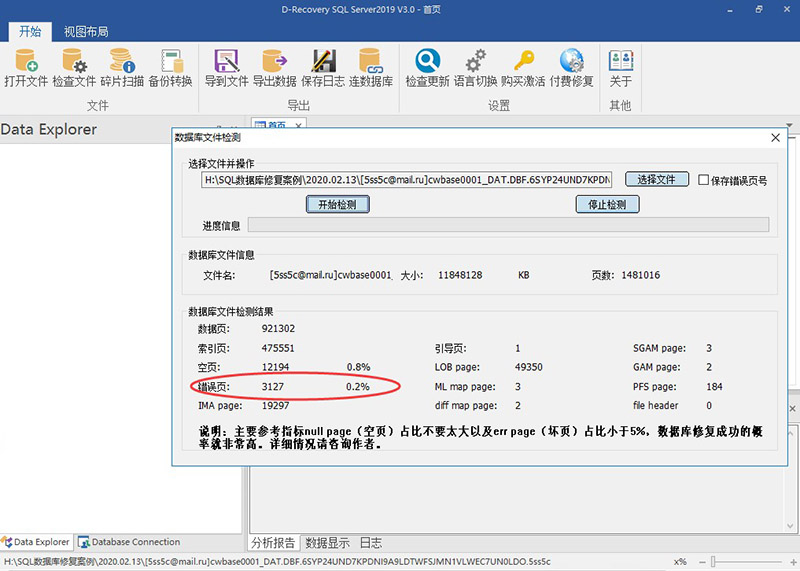Click zoom out minus in status bar

pos(702,562)
